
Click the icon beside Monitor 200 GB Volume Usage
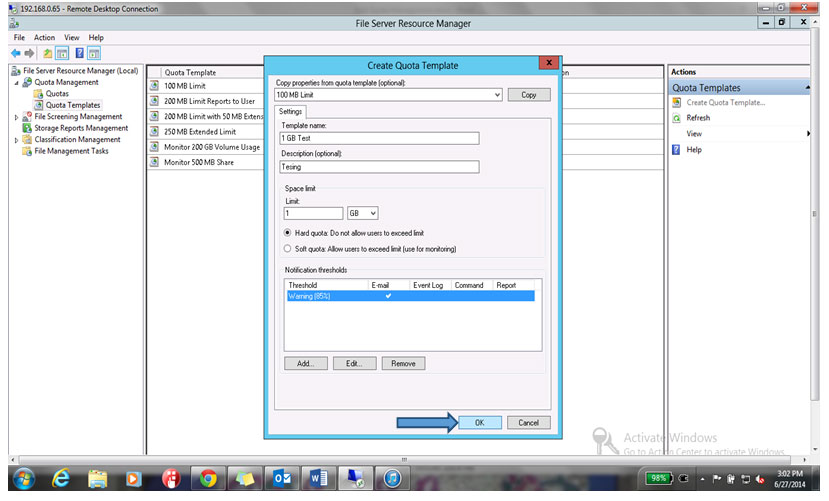(x=154, y=147)
